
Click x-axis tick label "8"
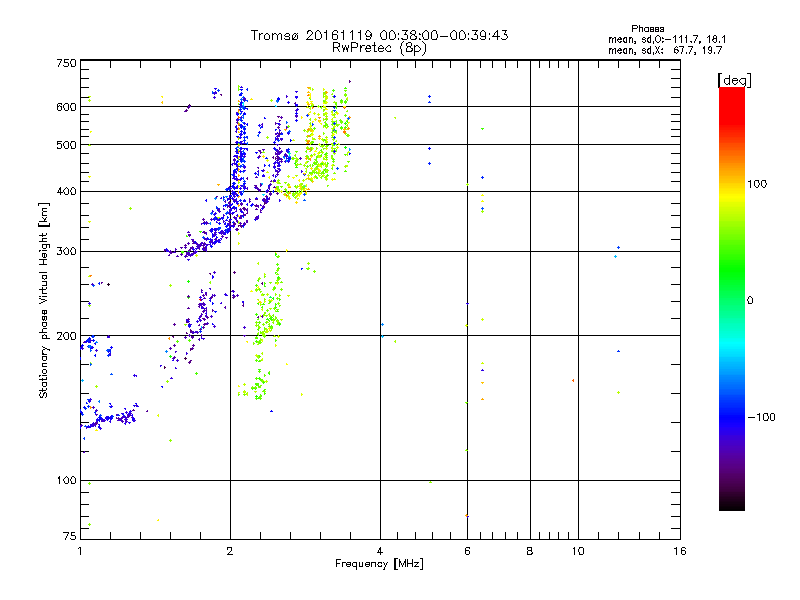tap(530, 551)
